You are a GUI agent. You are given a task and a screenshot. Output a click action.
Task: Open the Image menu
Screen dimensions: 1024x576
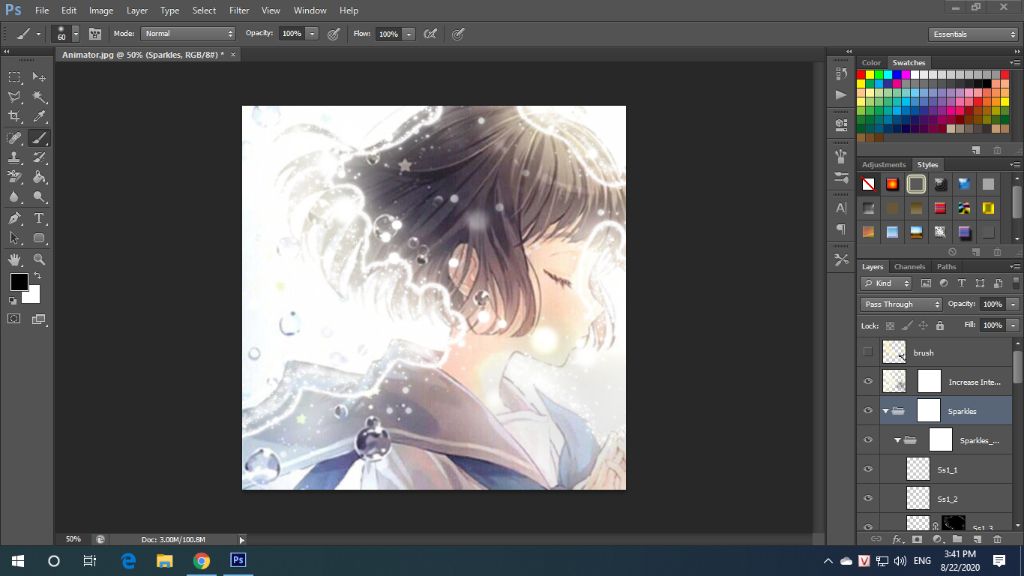(101, 10)
